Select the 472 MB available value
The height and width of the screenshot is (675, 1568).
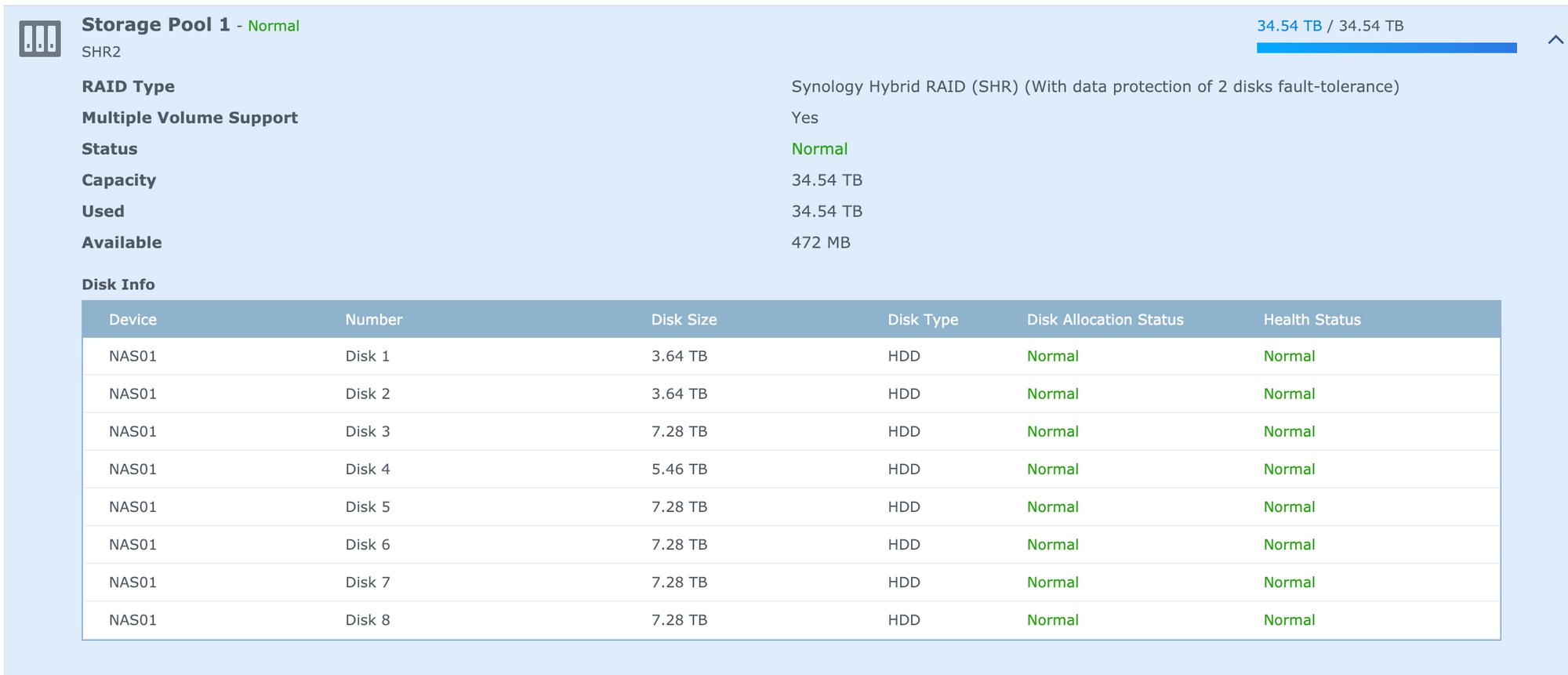pos(821,243)
